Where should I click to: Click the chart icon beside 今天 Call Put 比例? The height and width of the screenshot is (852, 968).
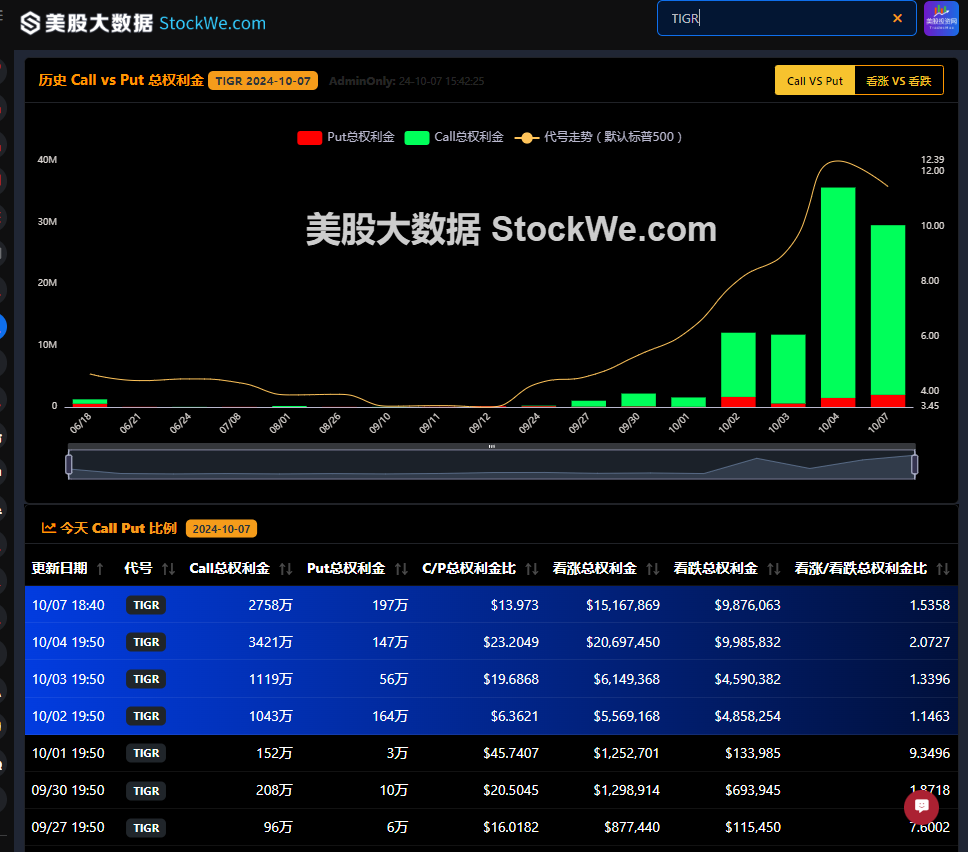click(48, 528)
